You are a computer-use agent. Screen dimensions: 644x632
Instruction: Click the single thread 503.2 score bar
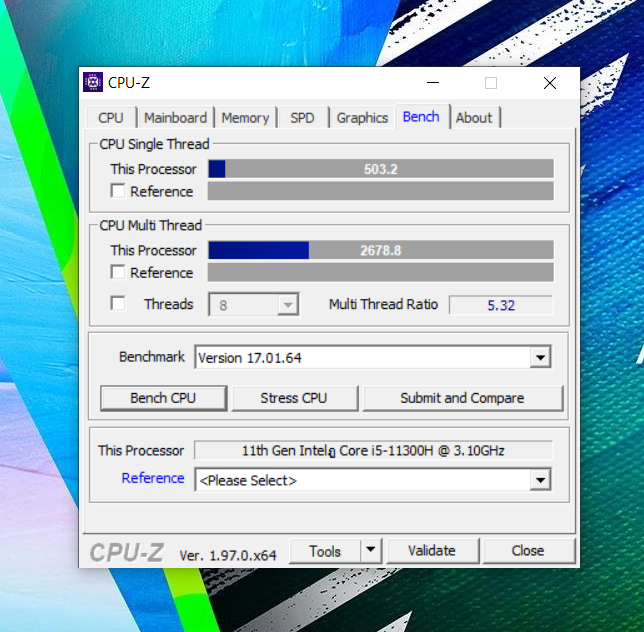pos(381,169)
